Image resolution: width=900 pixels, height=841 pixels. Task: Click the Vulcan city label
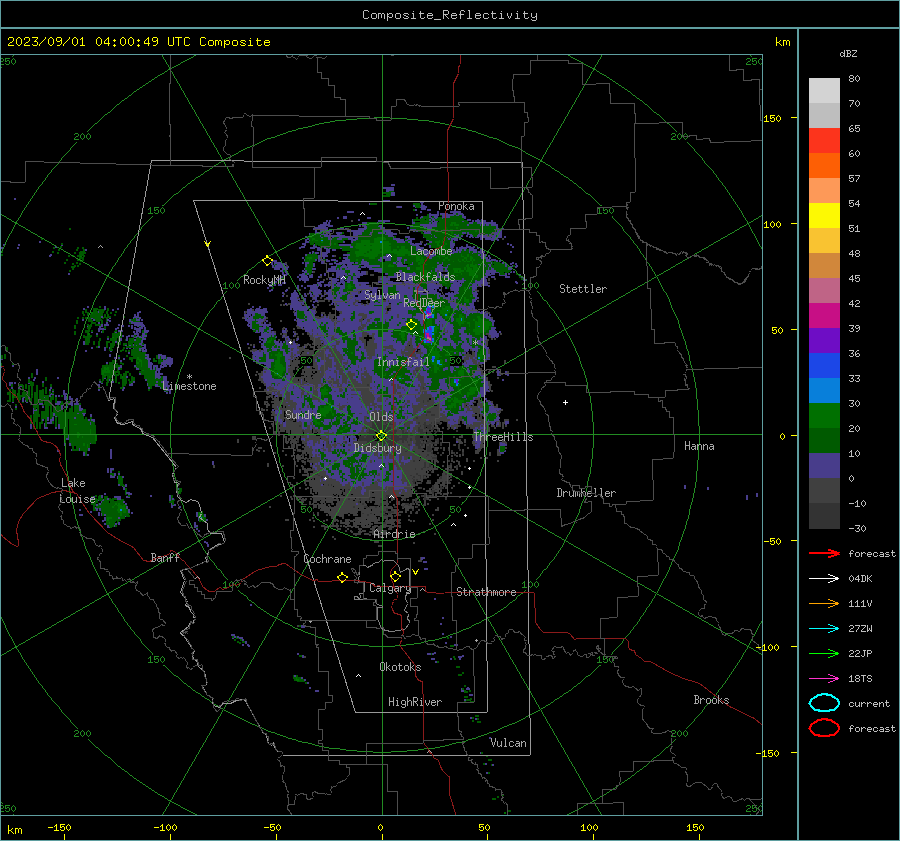point(508,743)
